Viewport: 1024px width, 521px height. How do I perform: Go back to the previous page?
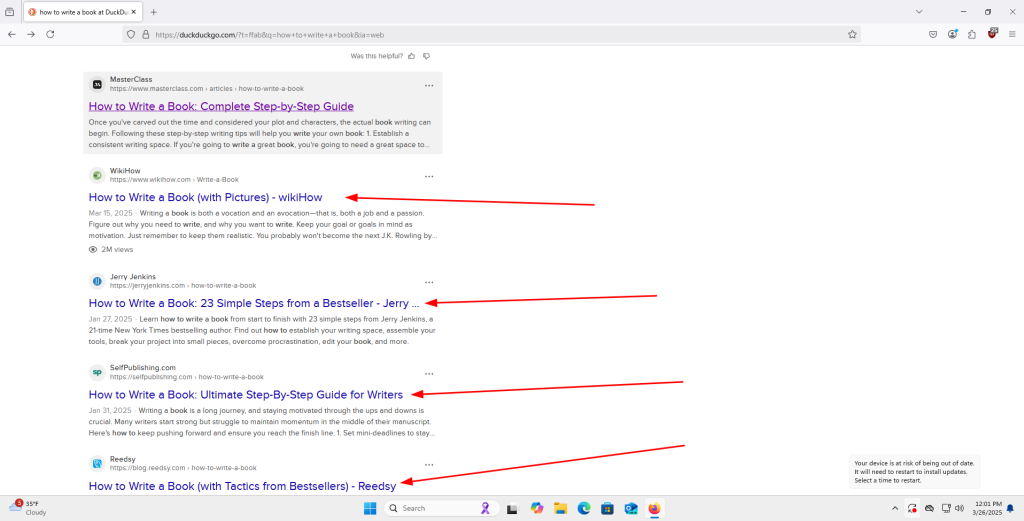[12, 35]
